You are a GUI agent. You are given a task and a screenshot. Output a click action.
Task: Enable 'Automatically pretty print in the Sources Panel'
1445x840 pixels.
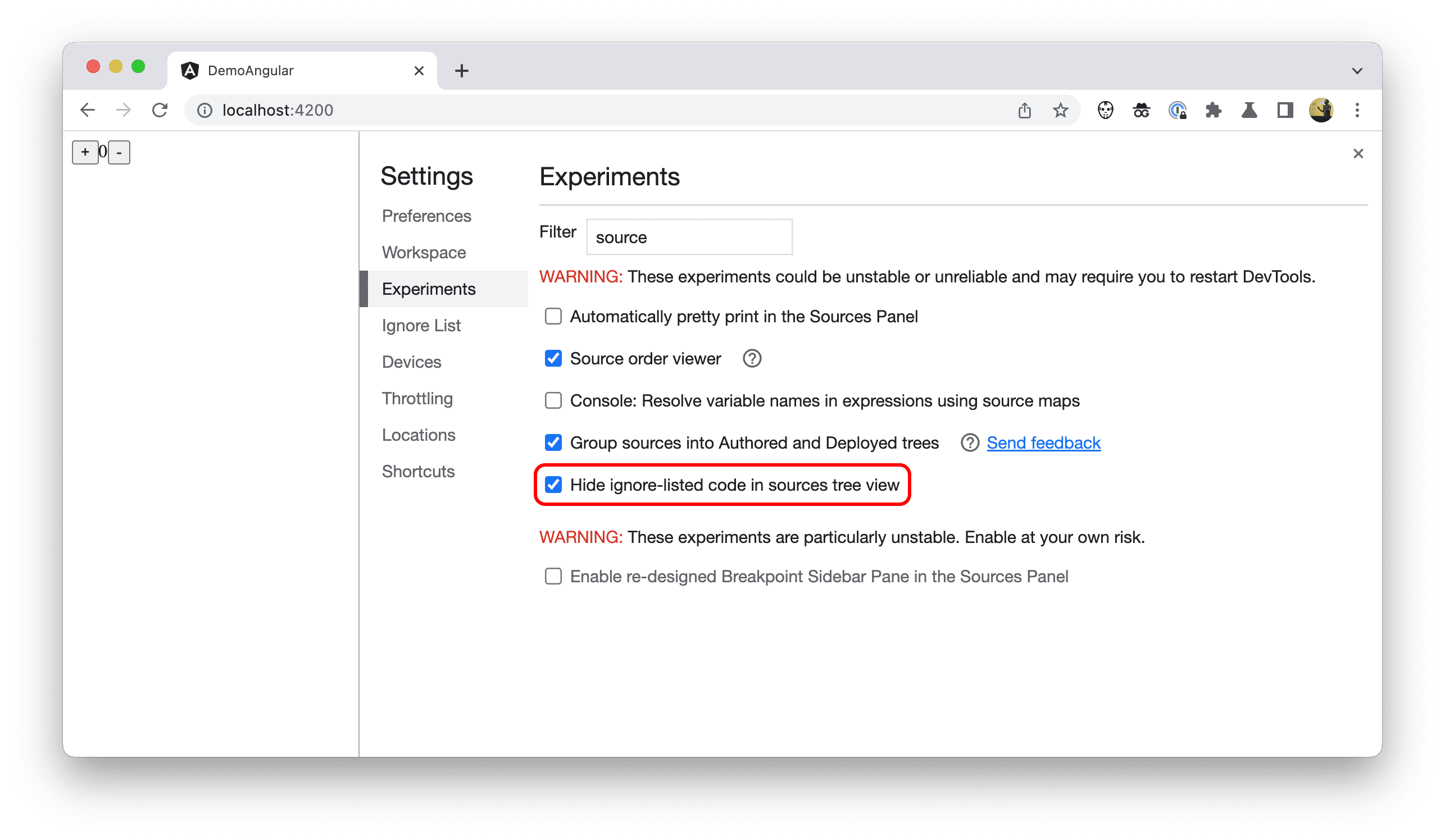tap(553, 317)
